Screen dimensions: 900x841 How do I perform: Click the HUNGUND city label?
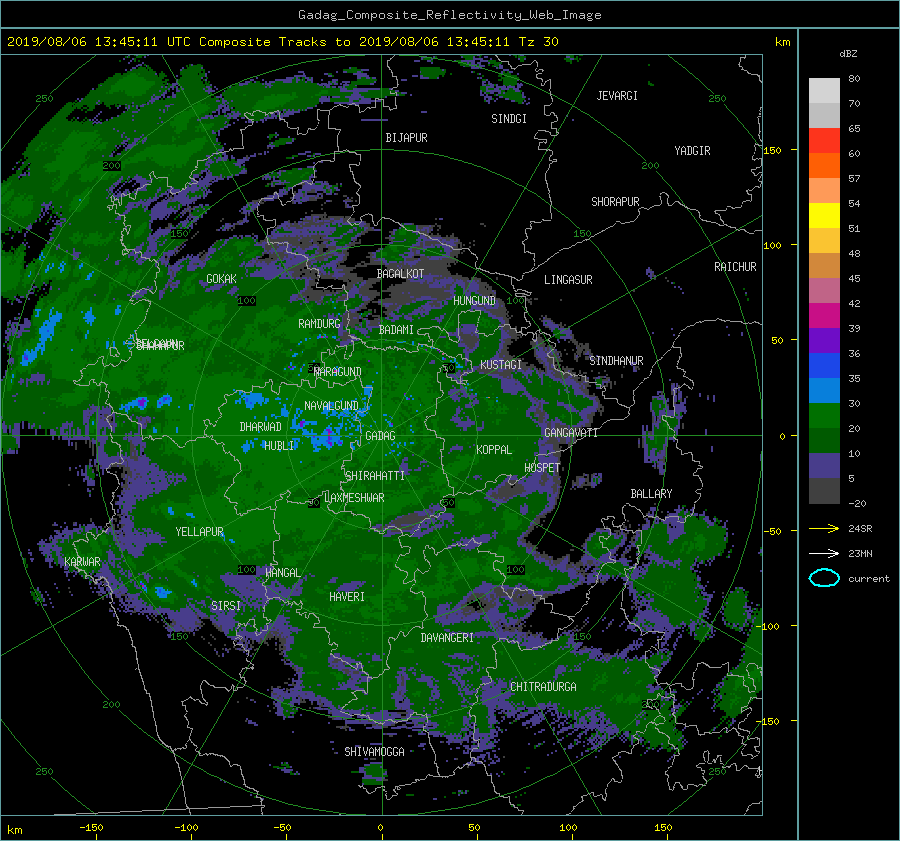coord(474,301)
